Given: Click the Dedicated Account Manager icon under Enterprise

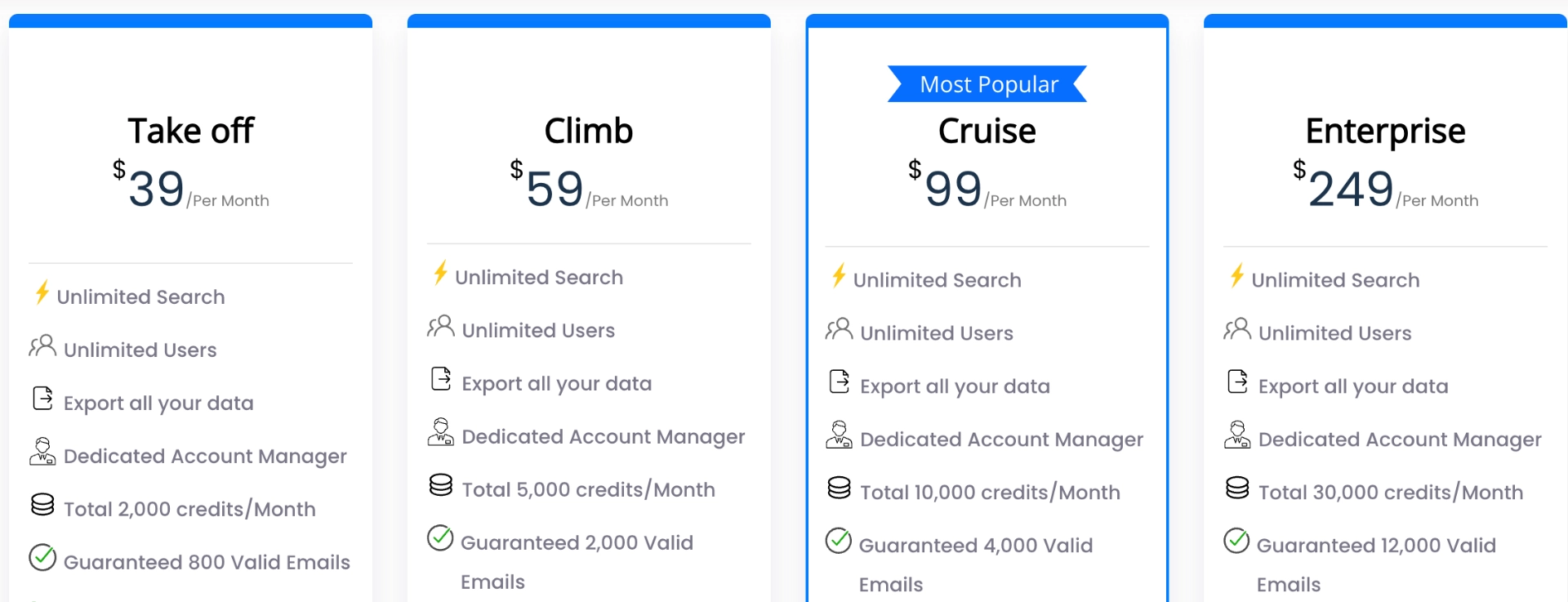Looking at the screenshot, I should click(1237, 435).
